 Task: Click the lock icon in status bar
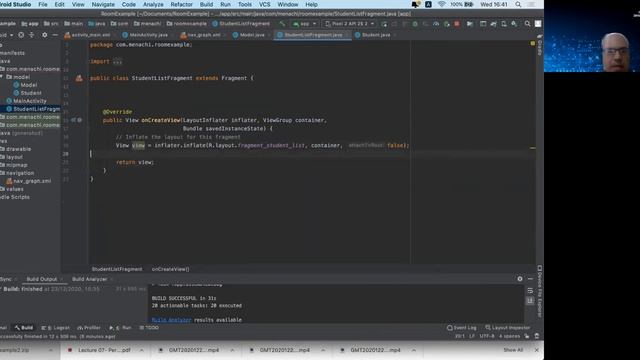[527, 336]
